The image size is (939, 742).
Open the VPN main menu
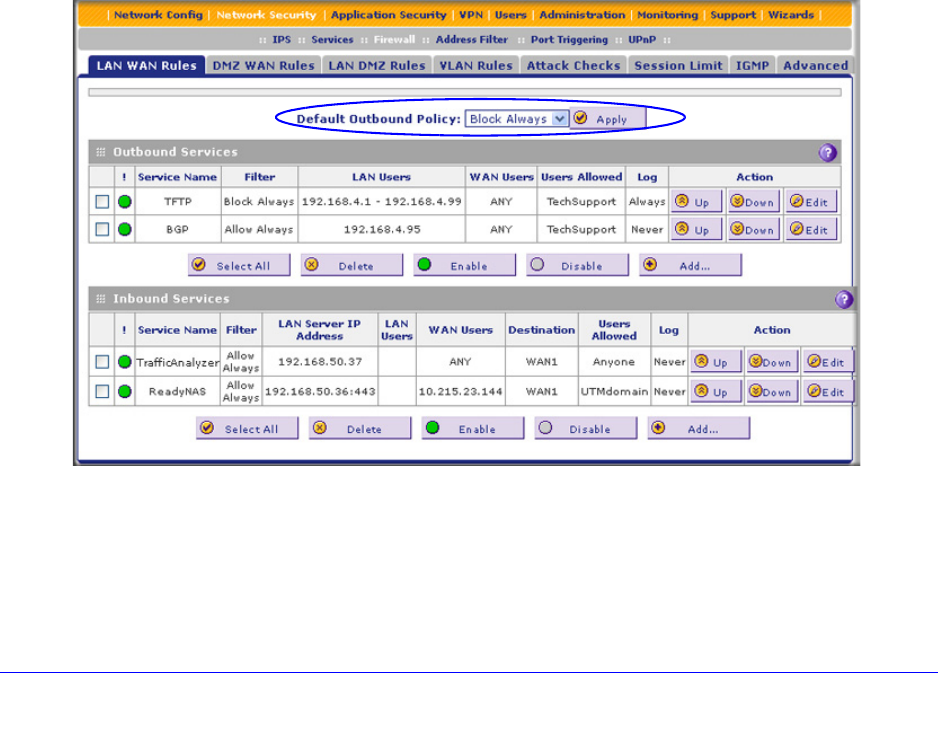(x=470, y=15)
